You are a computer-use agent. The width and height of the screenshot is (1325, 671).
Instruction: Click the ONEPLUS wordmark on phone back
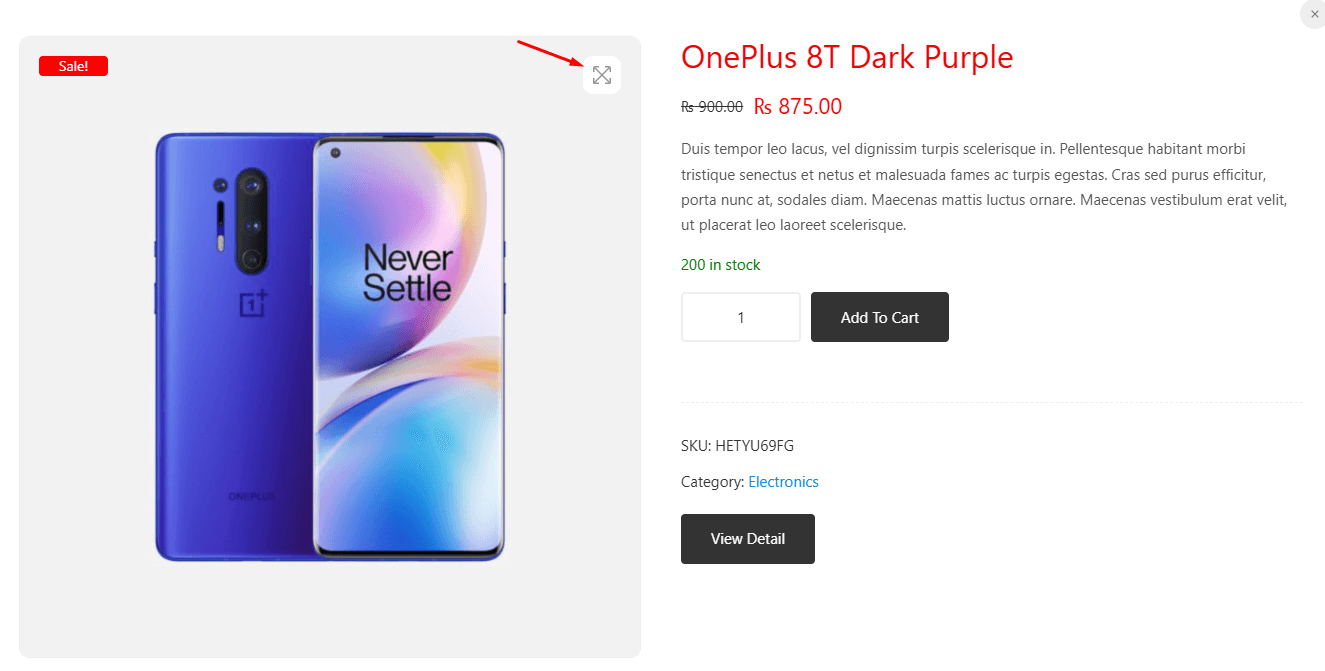click(x=251, y=496)
